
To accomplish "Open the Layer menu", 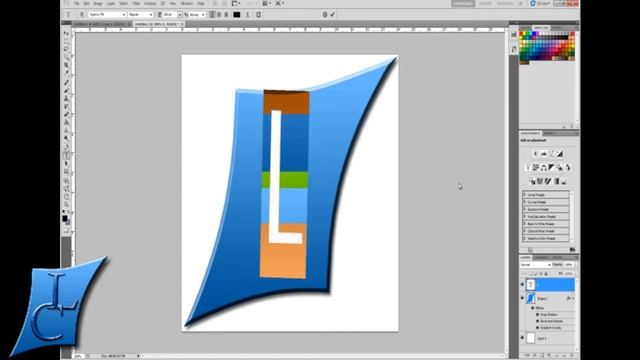I will [110, 4].
